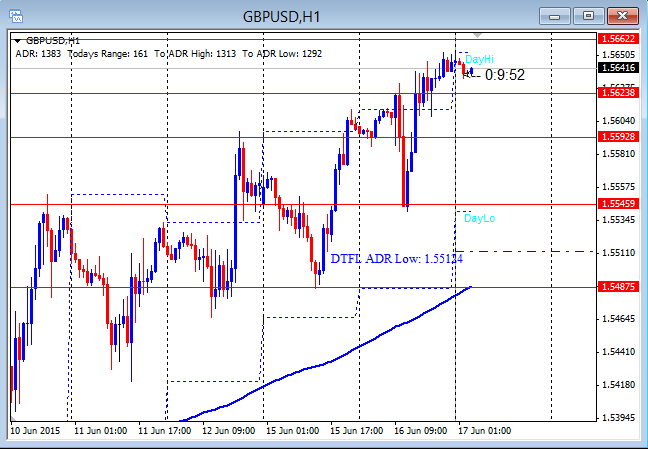This screenshot has height=449, width=648.
Task: Click the 10 Jun 2015 date label
Action: click(35, 431)
